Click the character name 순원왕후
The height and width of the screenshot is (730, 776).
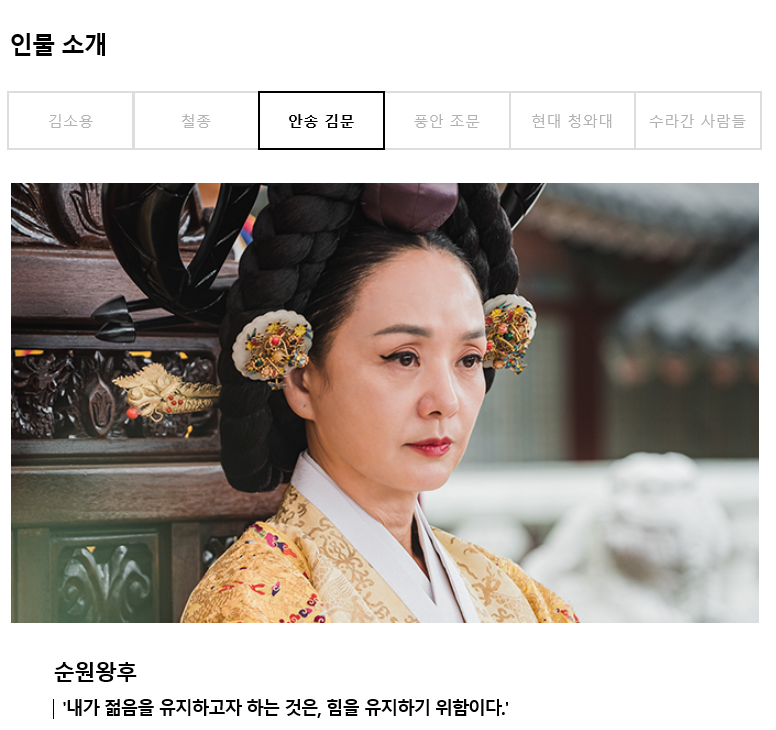(95, 672)
